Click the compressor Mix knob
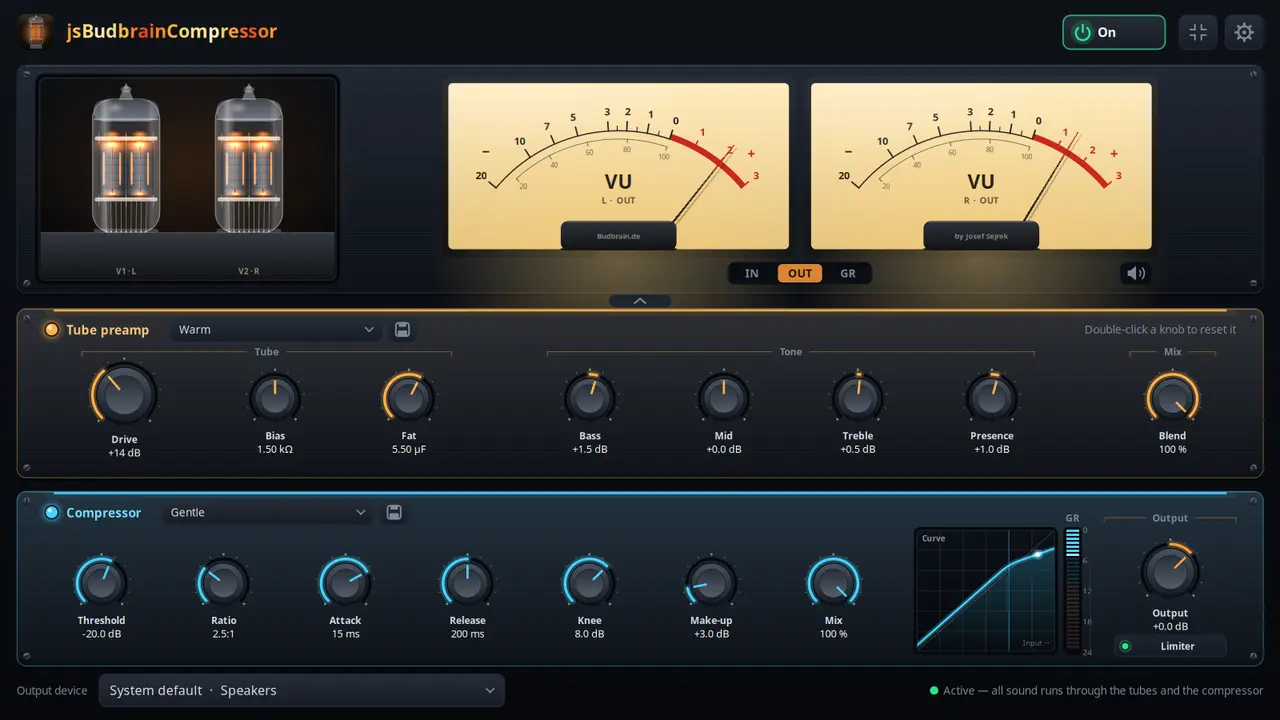This screenshot has width=1280, height=720. point(833,583)
